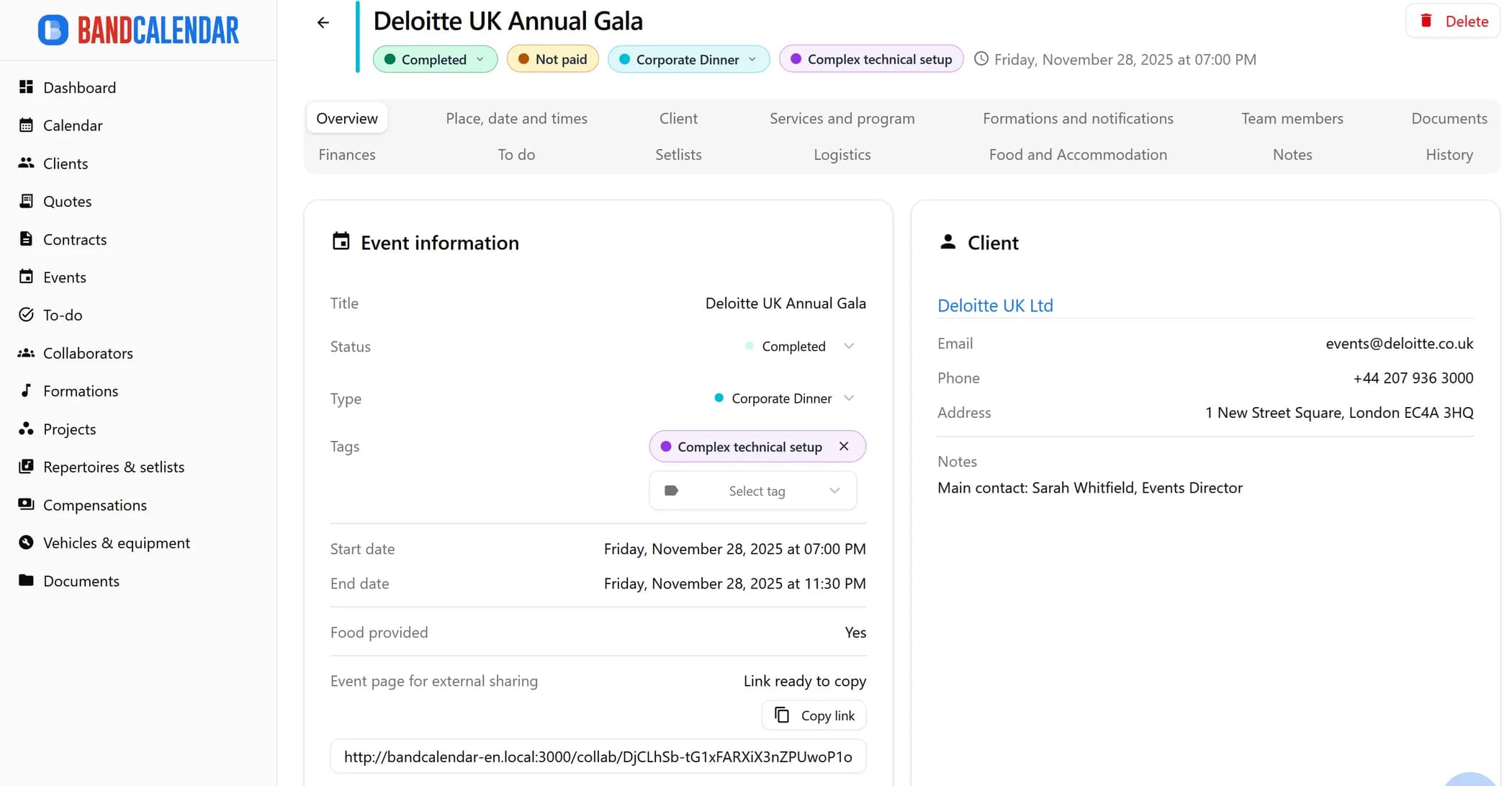
Task: Open Events via its sidebar icon
Action: point(26,277)
